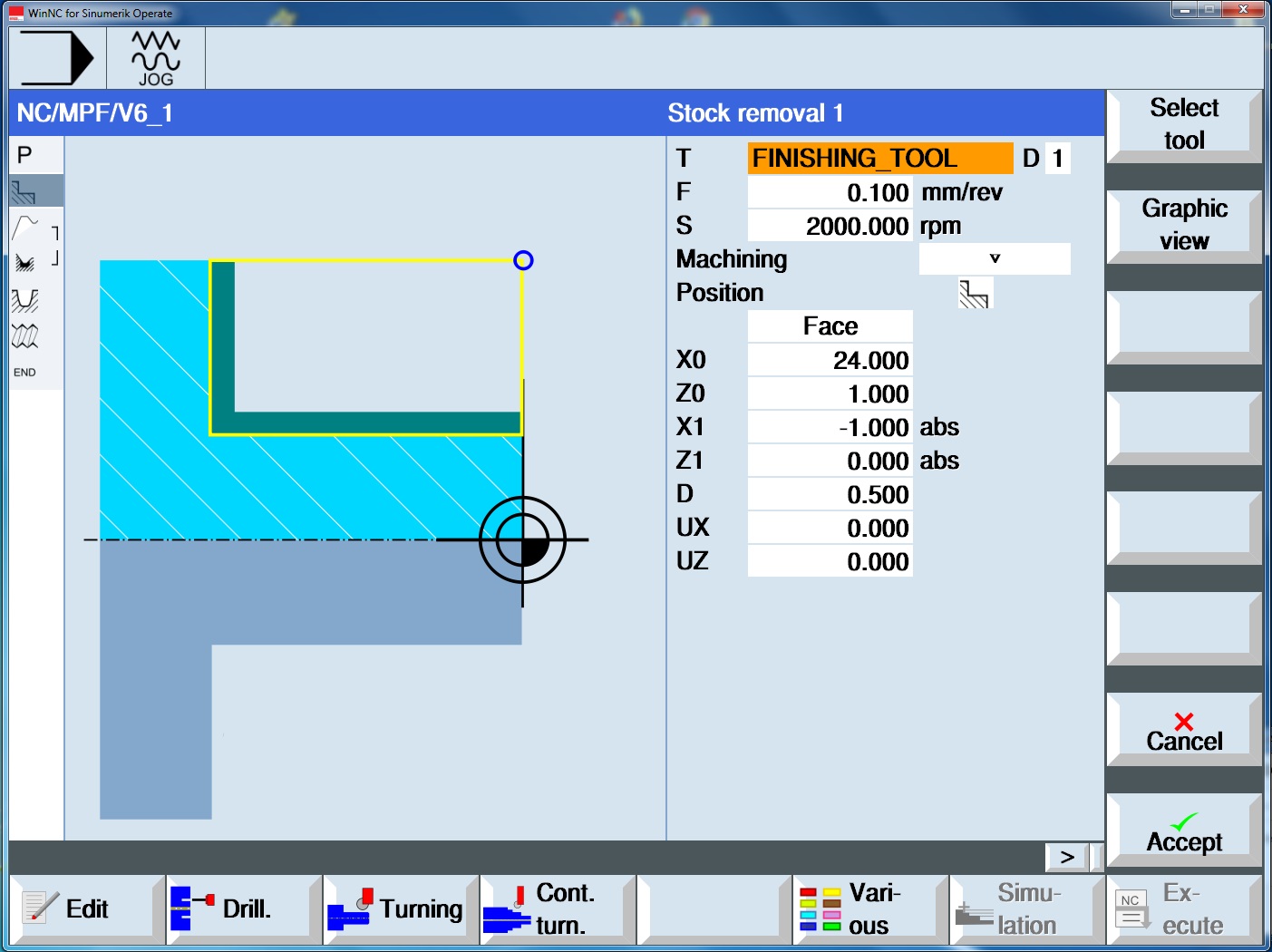This screenshot has height=952, width=1272.
Task: Toggle the X1 abs dimension mode
Action: (x=939, y=427)
